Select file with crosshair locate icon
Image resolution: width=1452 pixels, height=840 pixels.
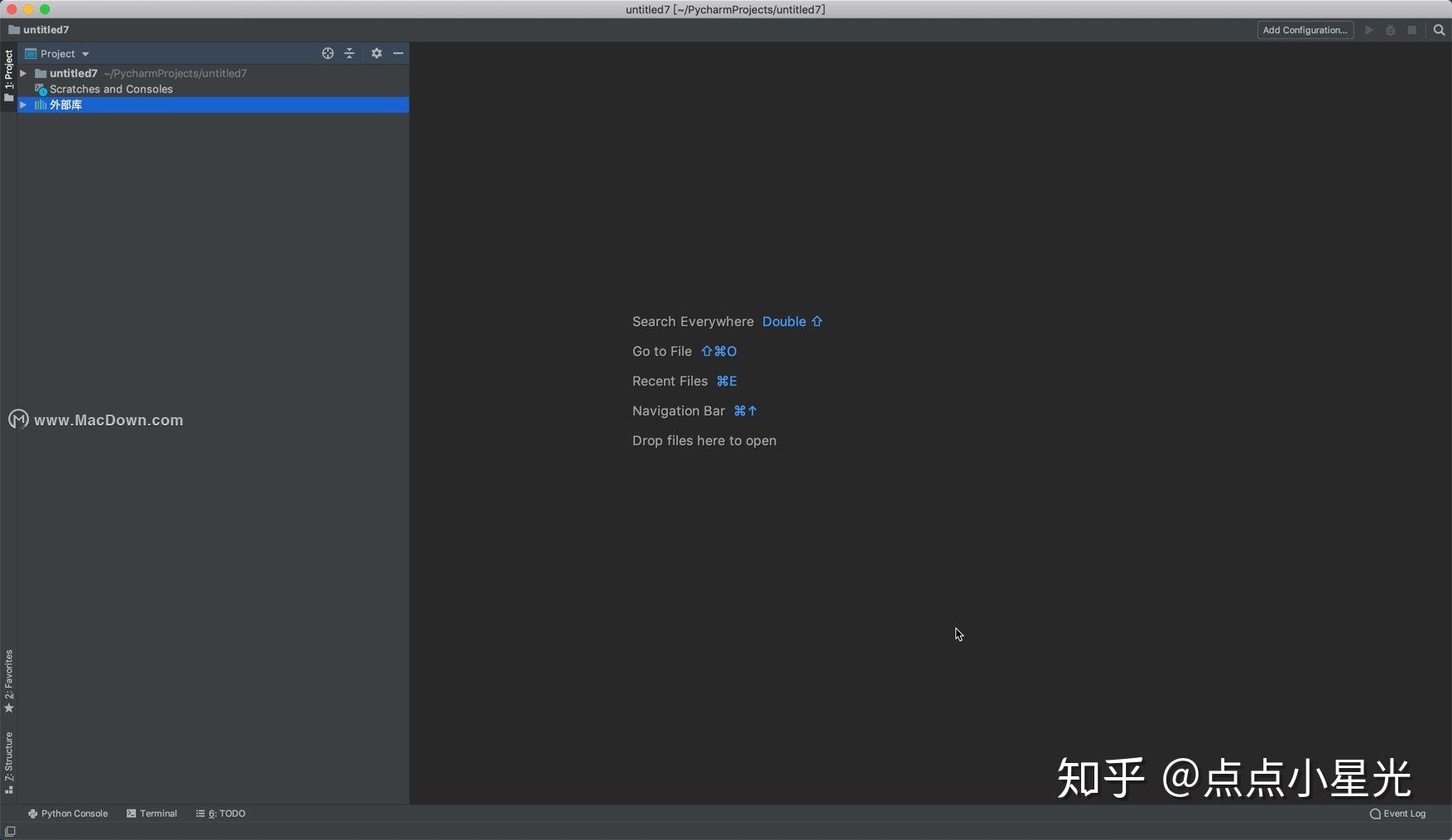point(328,53)
